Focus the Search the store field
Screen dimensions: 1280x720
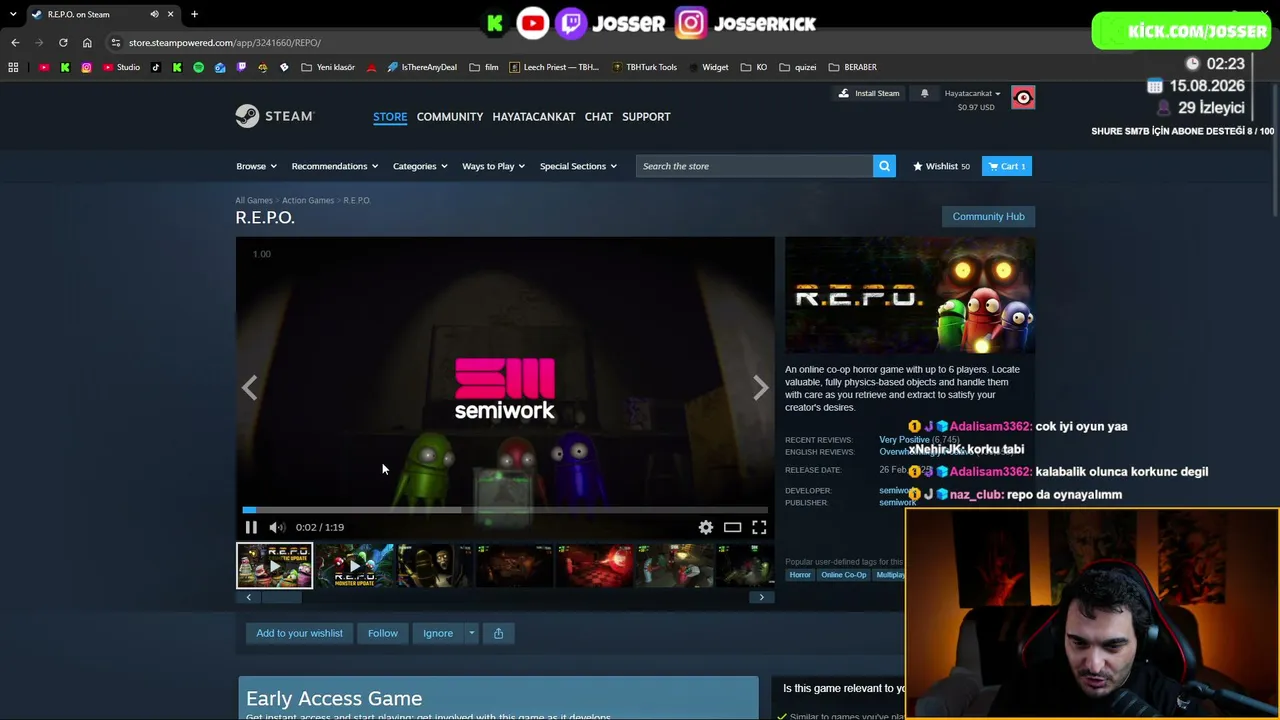754,166
